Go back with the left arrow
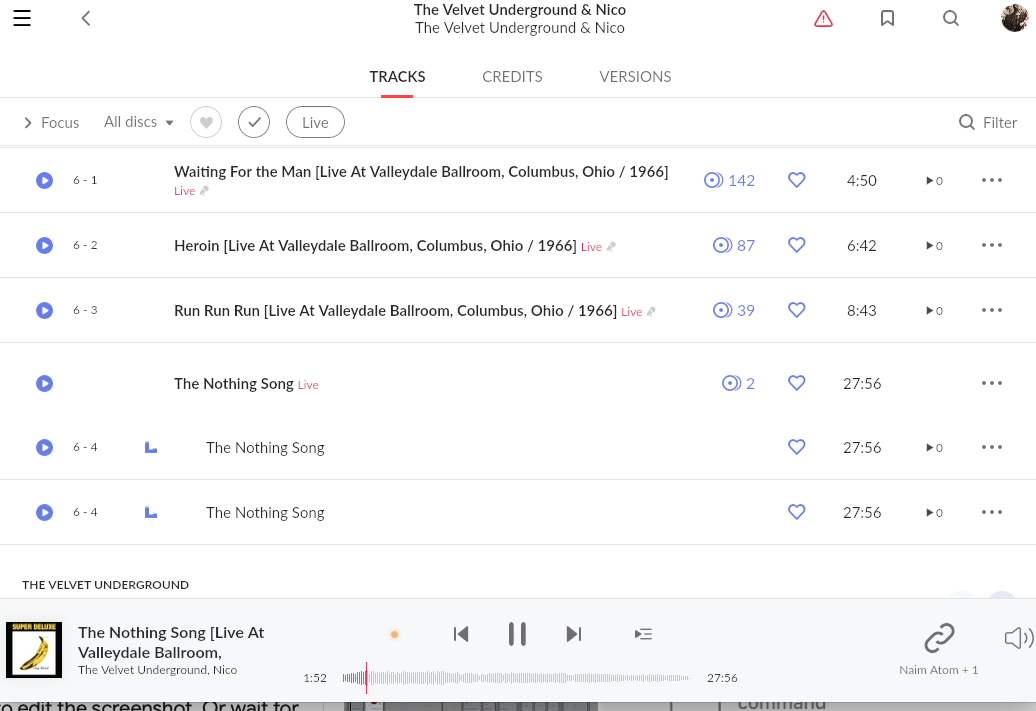The width and height of the screenshot is (1036, 711). (86, 18)
